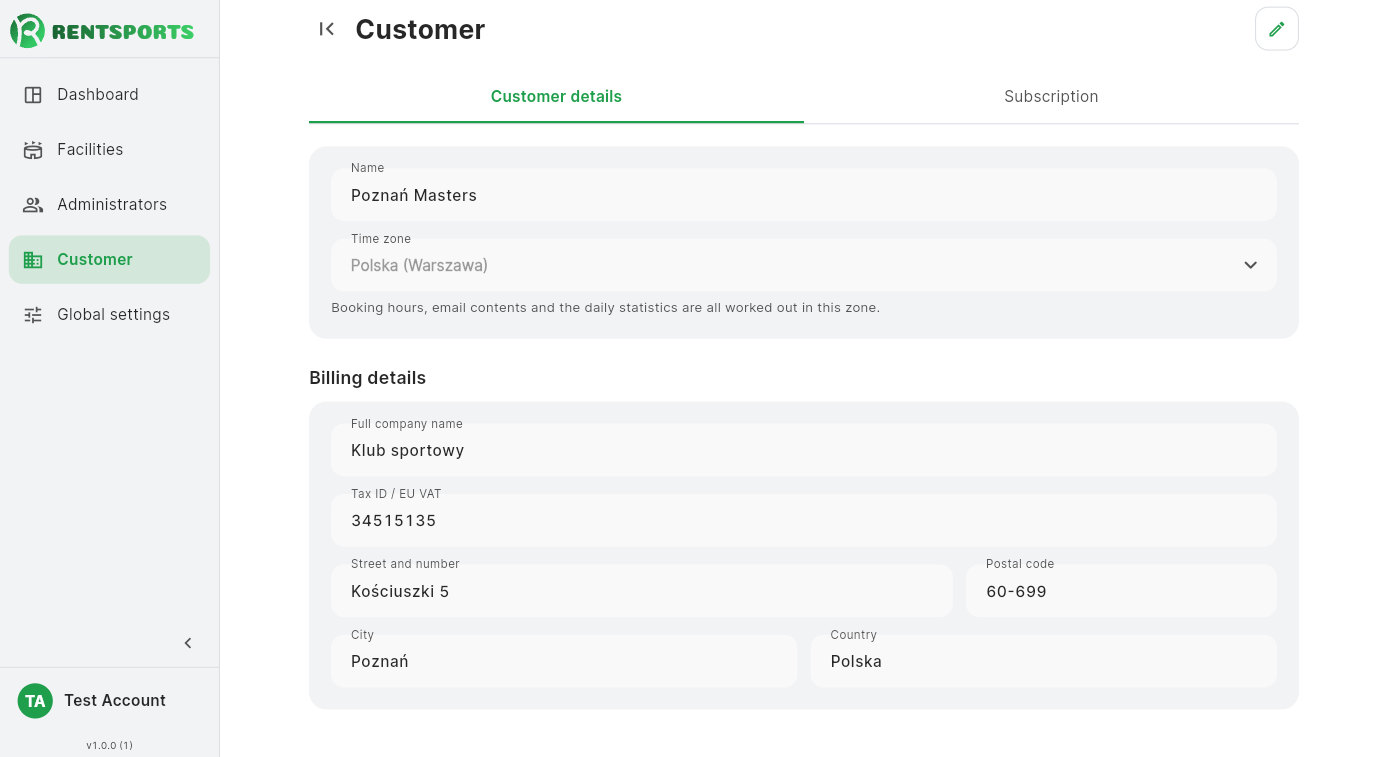
Task: Select the Customer details tab
Action: coord(556,97)
